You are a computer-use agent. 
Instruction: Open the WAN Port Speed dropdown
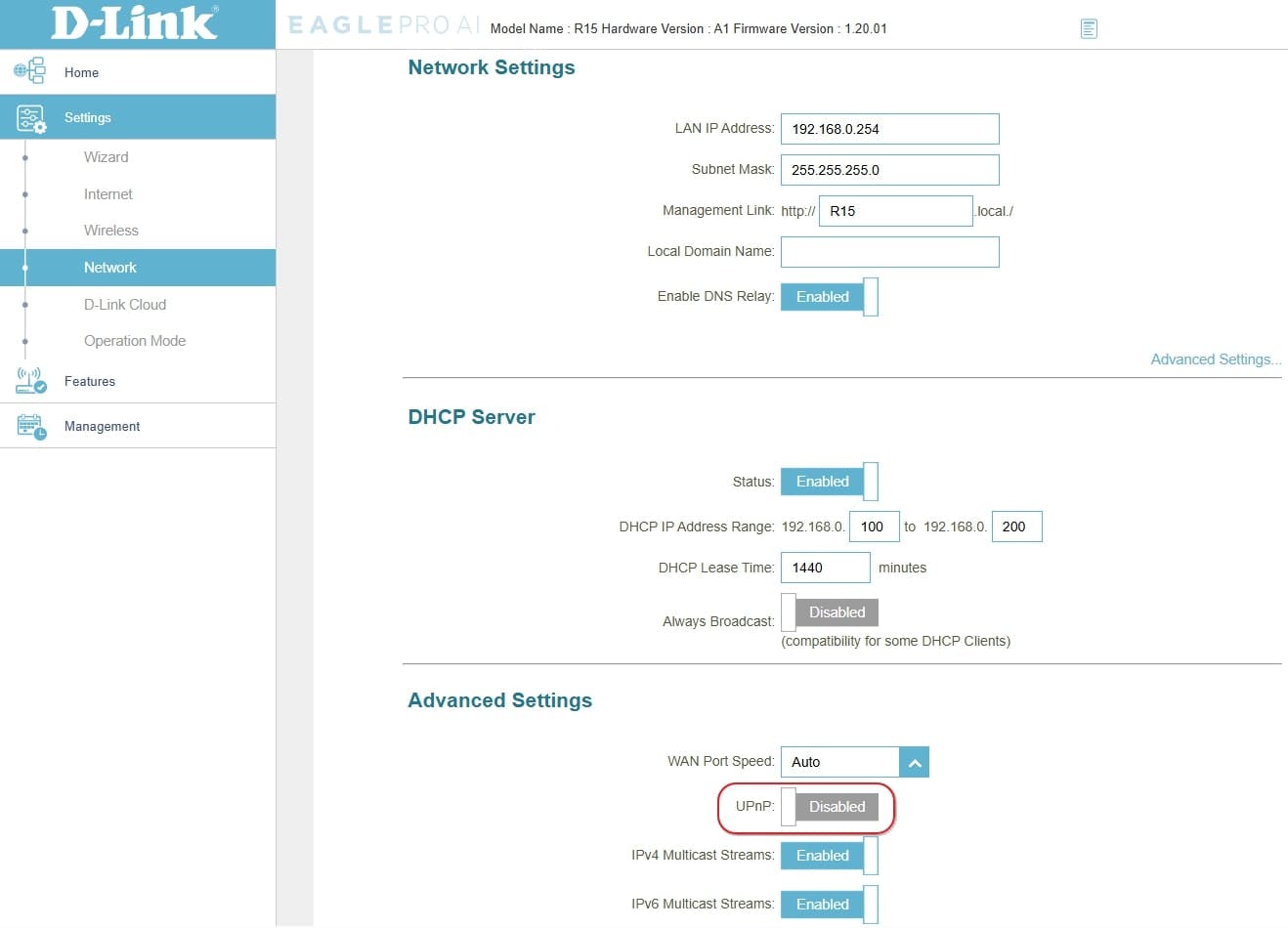855,762
